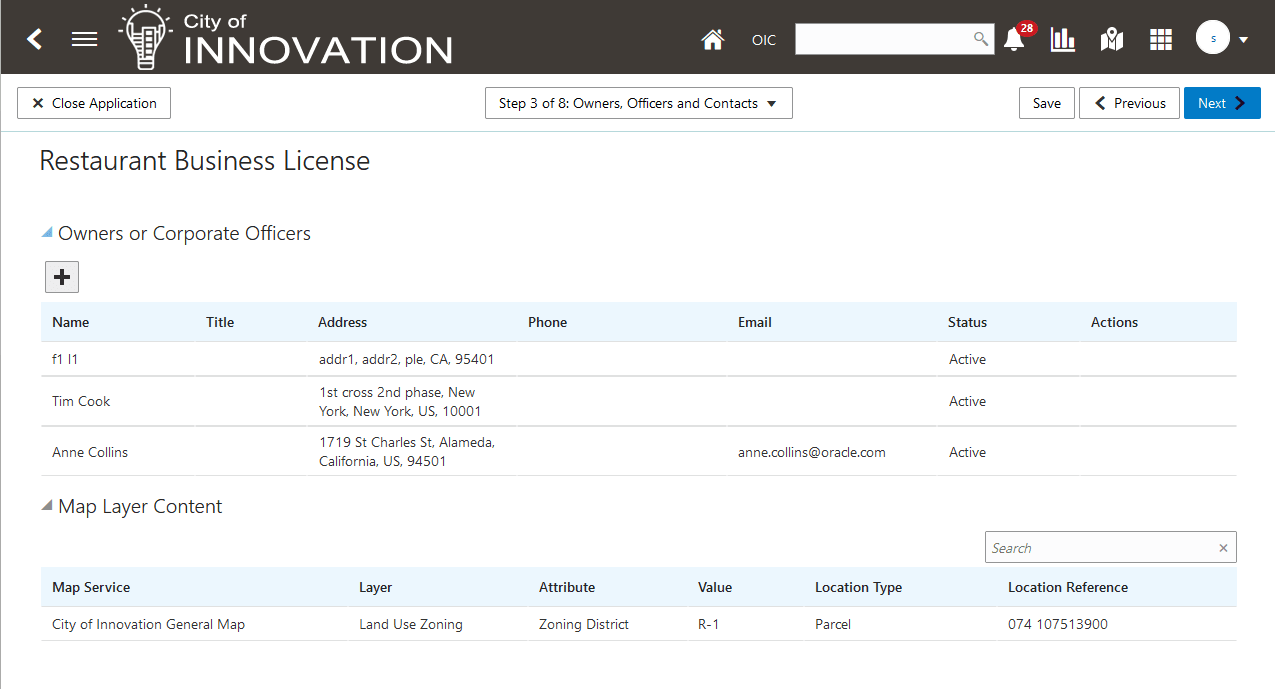The width and height of the screenshot is (1275, 689).
Task: Collapse the Map Layer Content section
Action: 47,505
